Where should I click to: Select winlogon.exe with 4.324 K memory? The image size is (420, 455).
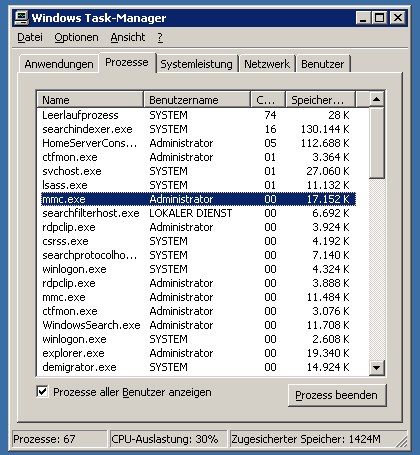pyautogui.click(x=198, y=269)
